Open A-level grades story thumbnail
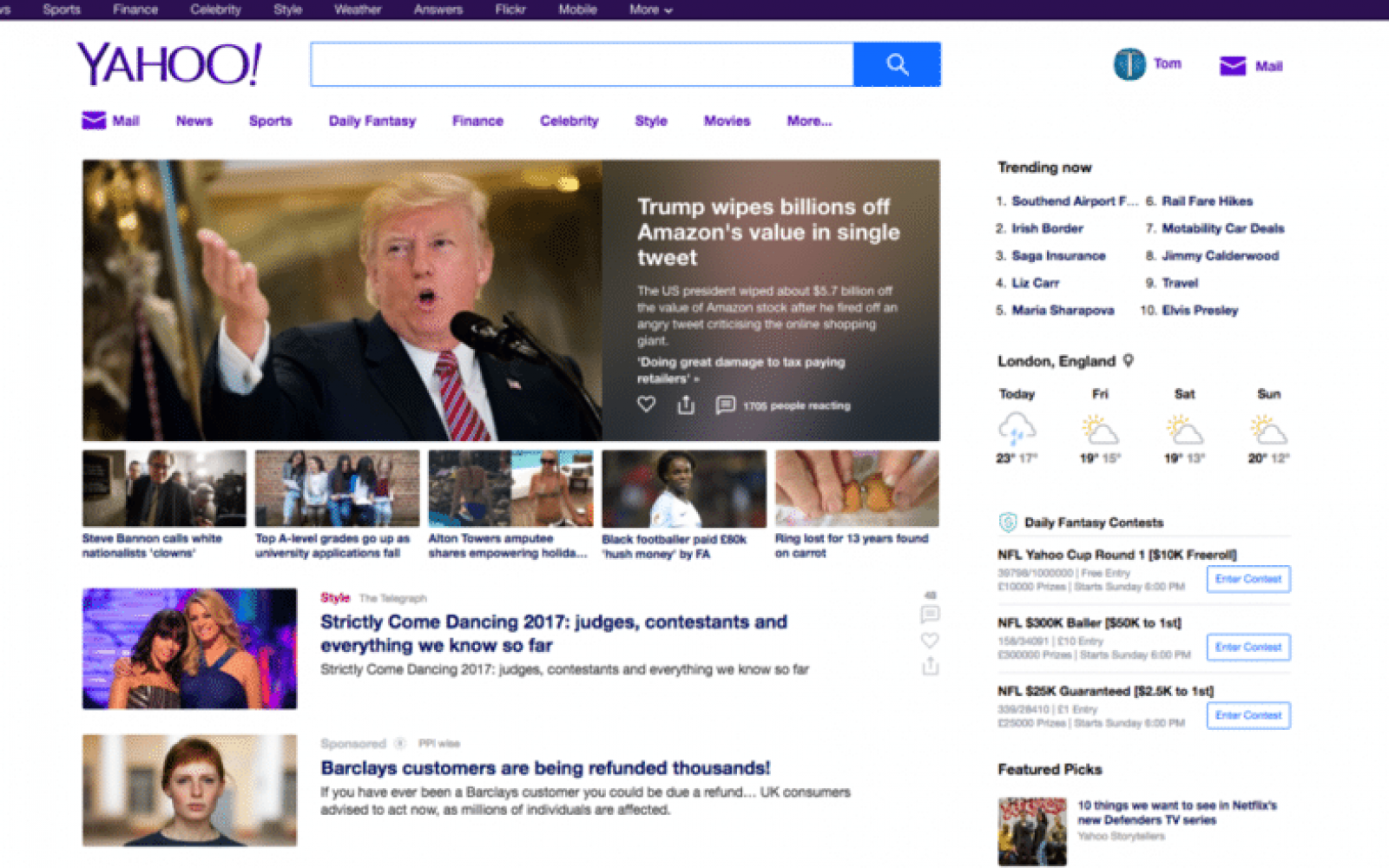Viewport: 1389px width, 868px height. [x=337, y=488]
